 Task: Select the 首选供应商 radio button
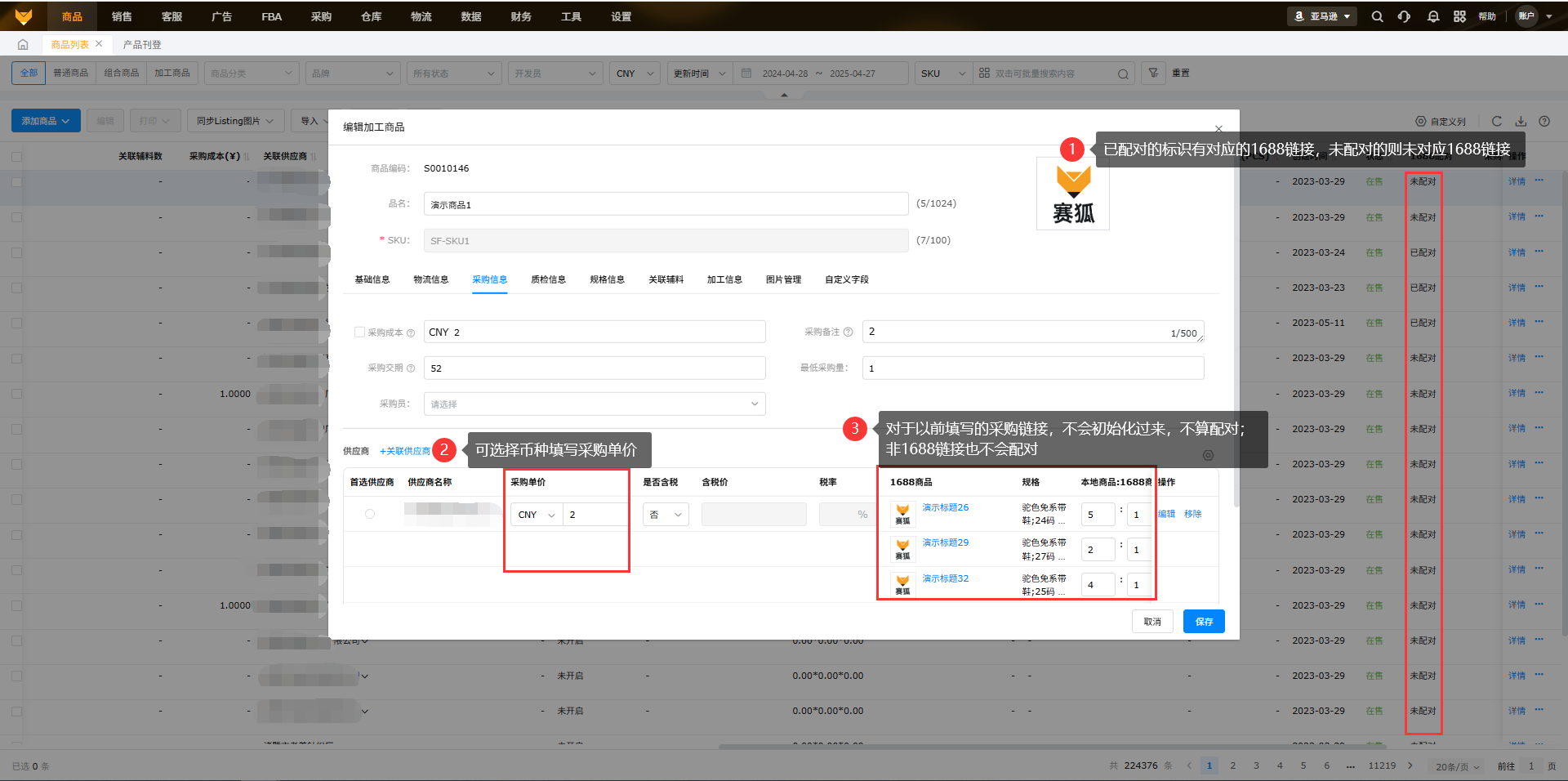click(370, 514)
